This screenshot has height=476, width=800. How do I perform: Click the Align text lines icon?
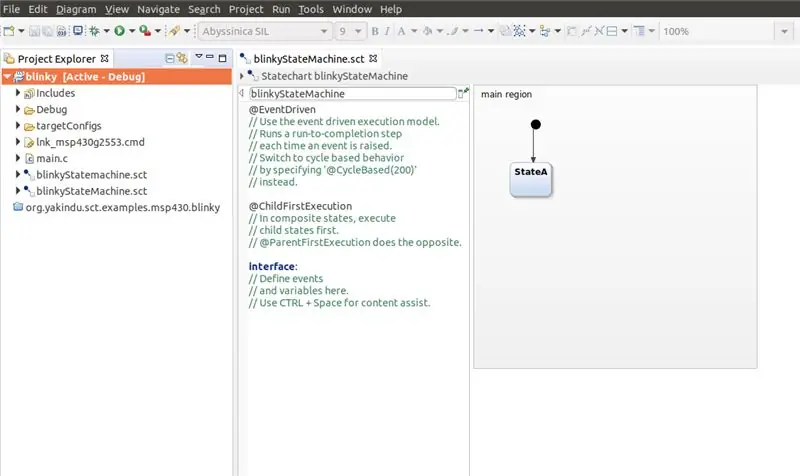tap(639, 31)
